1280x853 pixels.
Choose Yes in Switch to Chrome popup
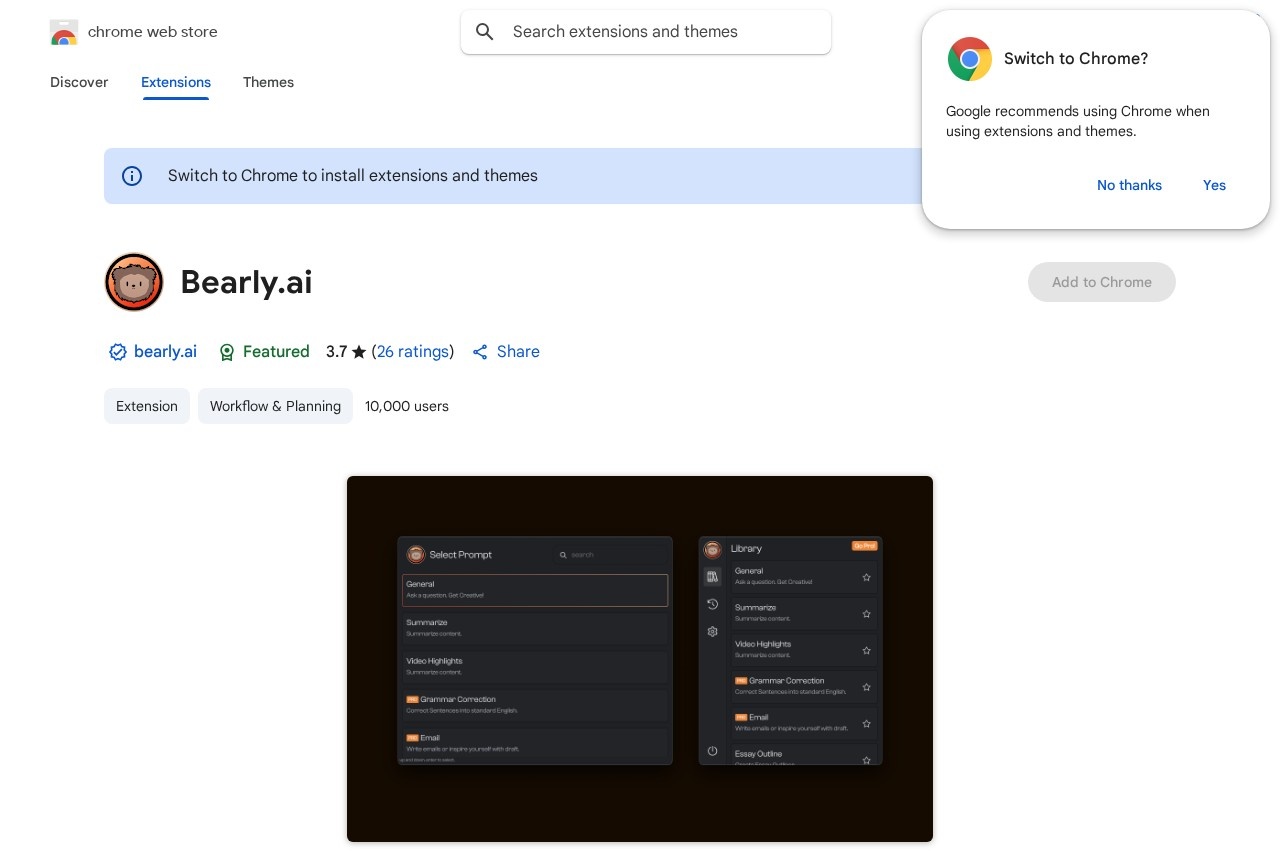click(x=1214, y=185)
